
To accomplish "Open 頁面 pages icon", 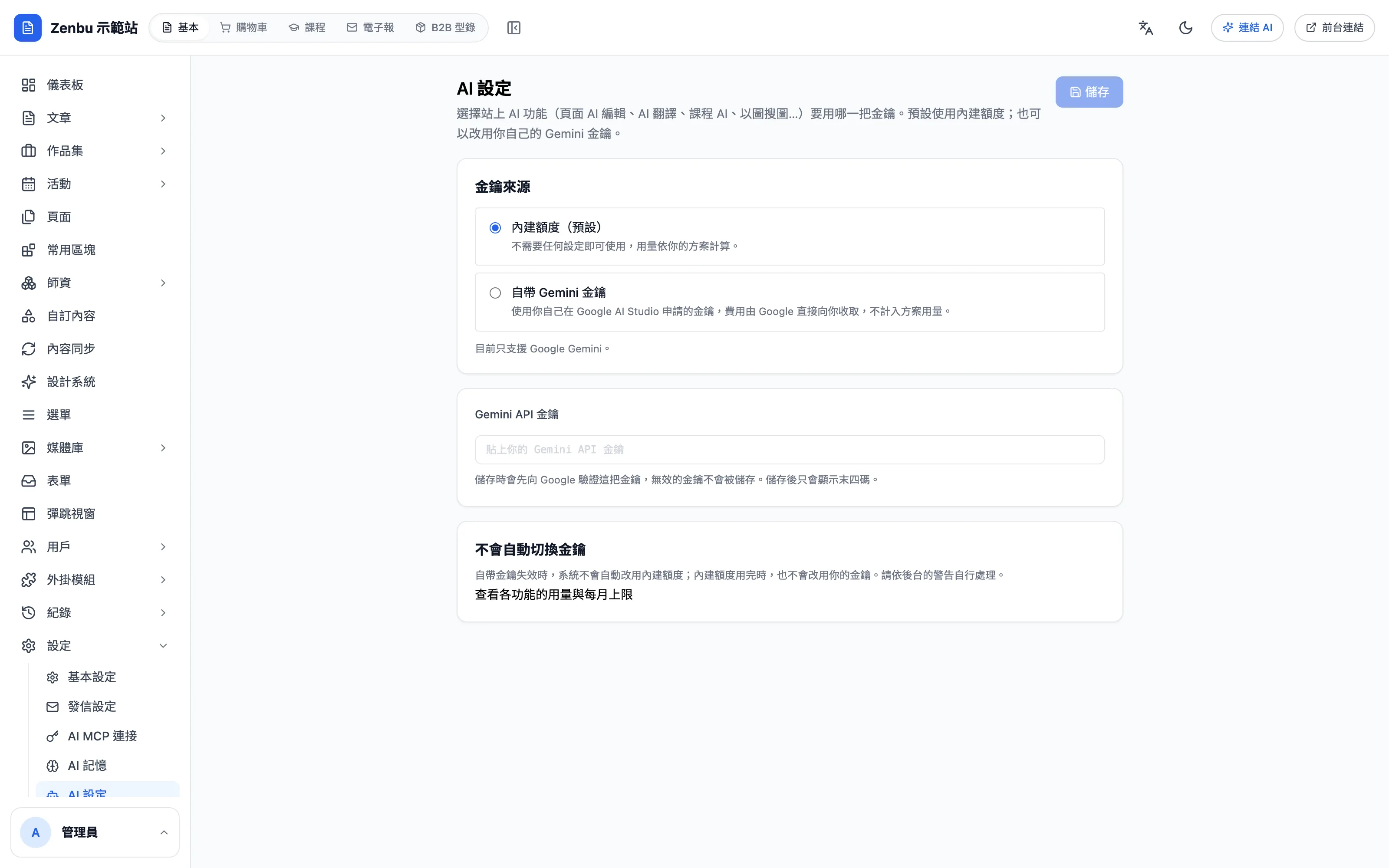I will click(29, 217).
